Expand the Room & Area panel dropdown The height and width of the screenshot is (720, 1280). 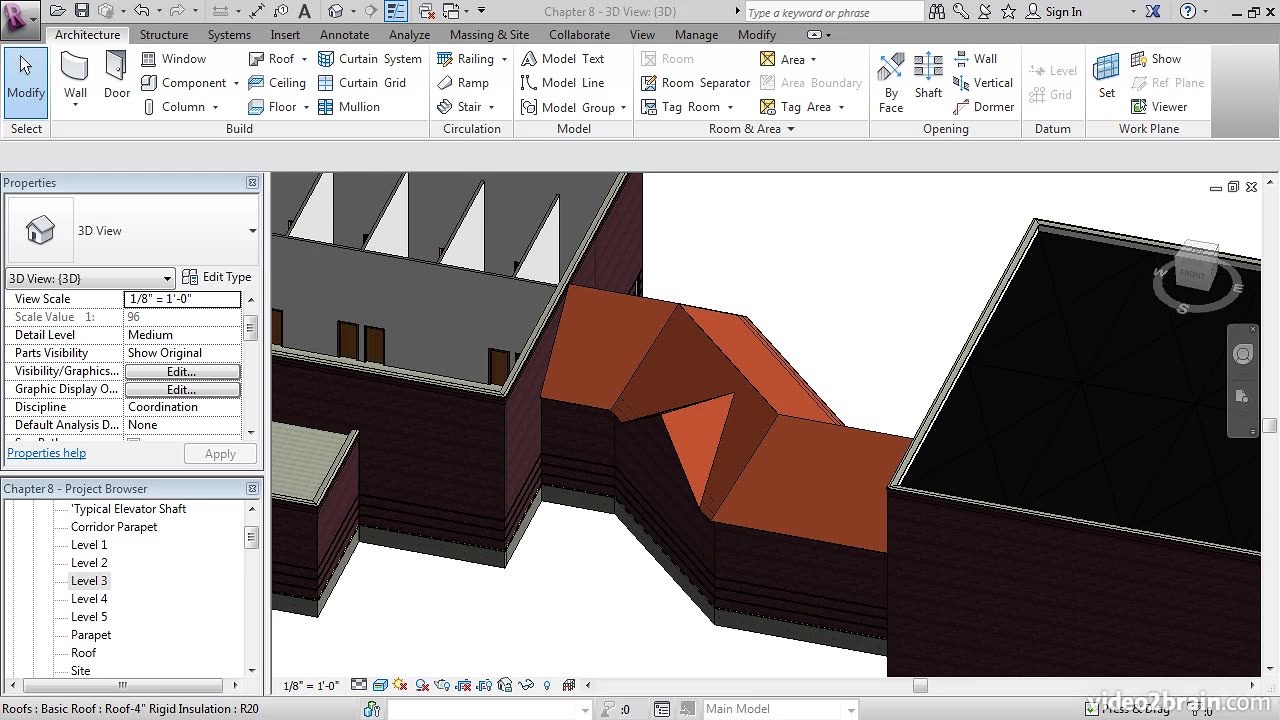coord(790,129)
